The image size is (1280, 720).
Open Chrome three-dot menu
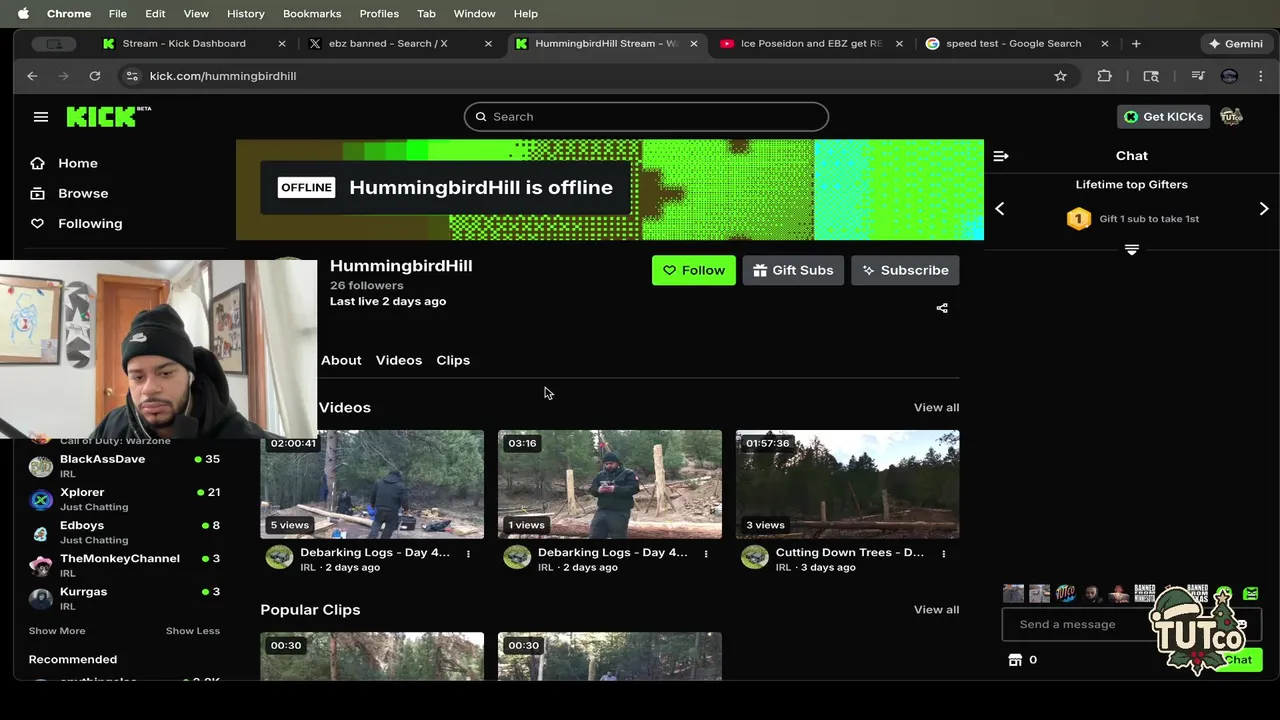click(x=1260, y=76)
